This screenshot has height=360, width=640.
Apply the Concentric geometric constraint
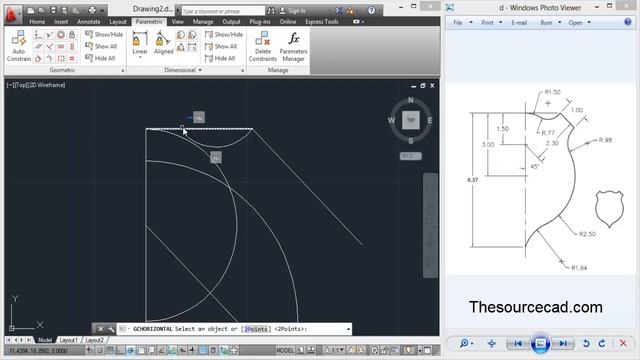[x=61, y=35]
